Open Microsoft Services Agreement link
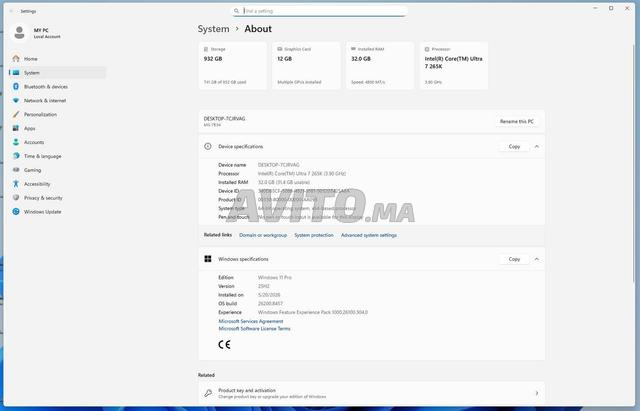The image size is (640, 411). point(251,321)
